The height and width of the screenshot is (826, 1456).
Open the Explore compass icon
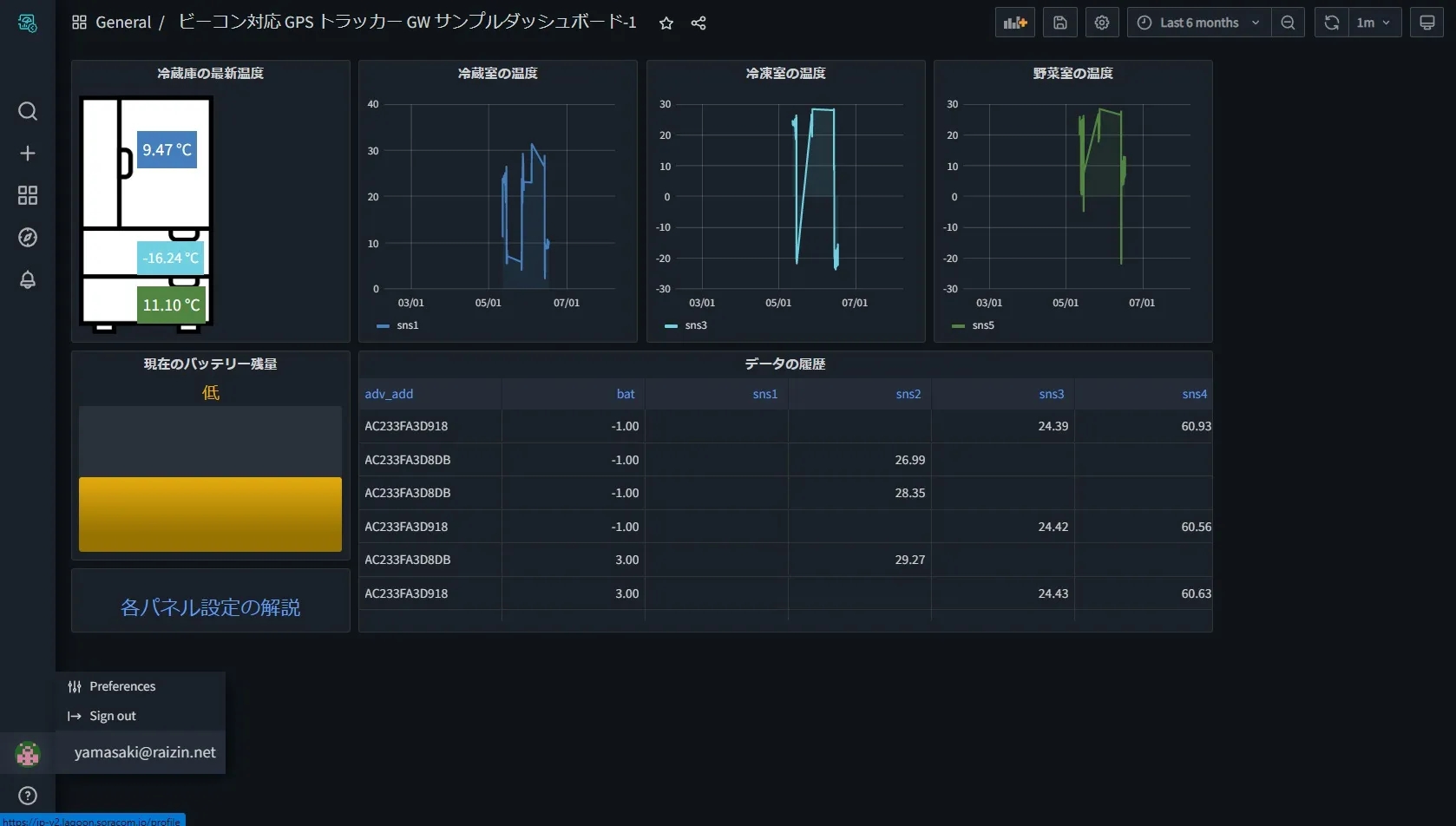coord(28,238)
